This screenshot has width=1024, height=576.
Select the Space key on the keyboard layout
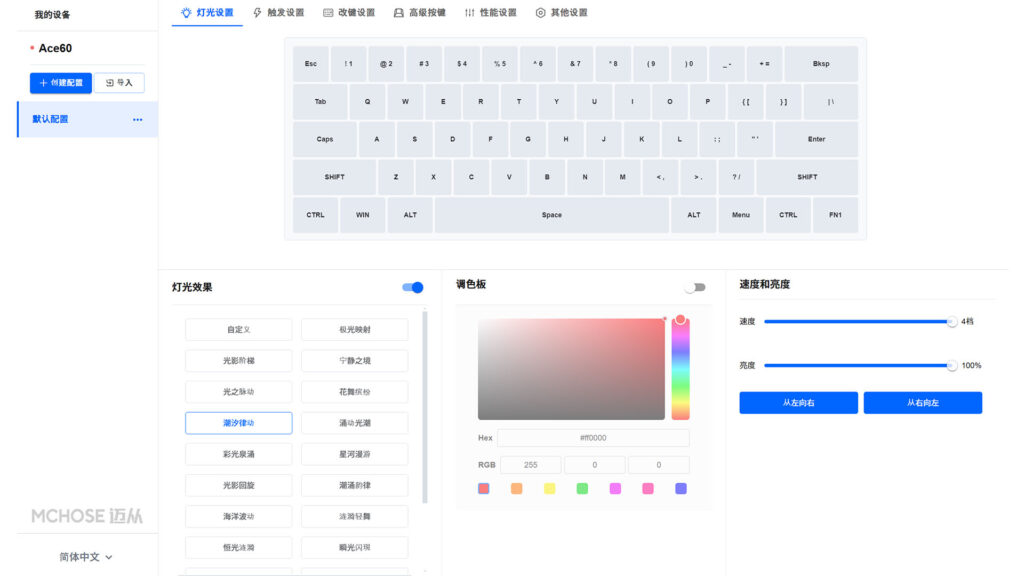click(551, 215)
